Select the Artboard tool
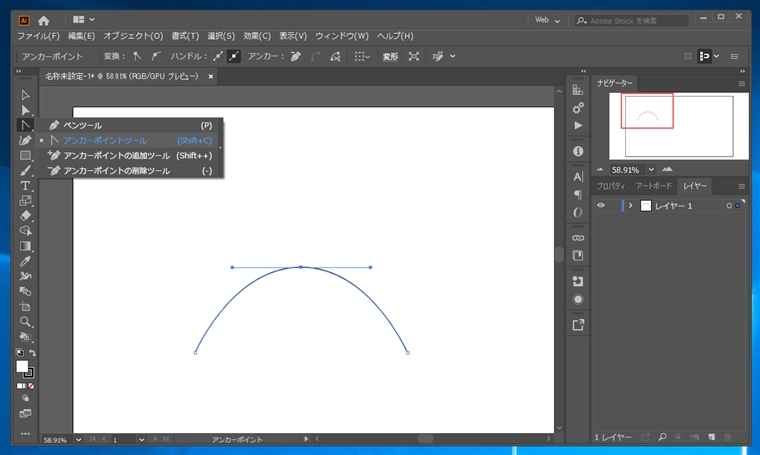The height and width of the screenshot is (455, 760). (25, 307)
